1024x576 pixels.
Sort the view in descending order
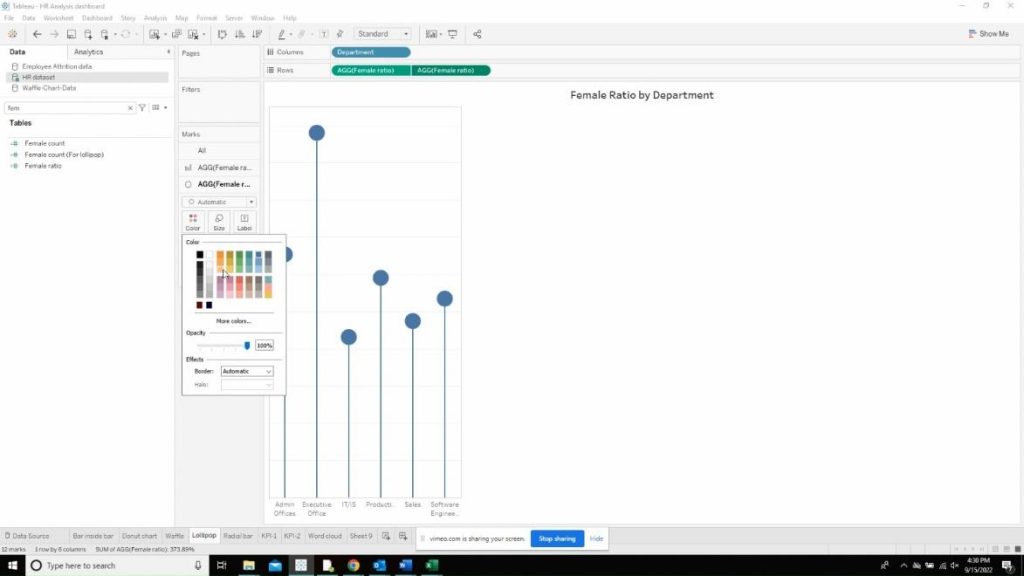[x=256, y=34]
